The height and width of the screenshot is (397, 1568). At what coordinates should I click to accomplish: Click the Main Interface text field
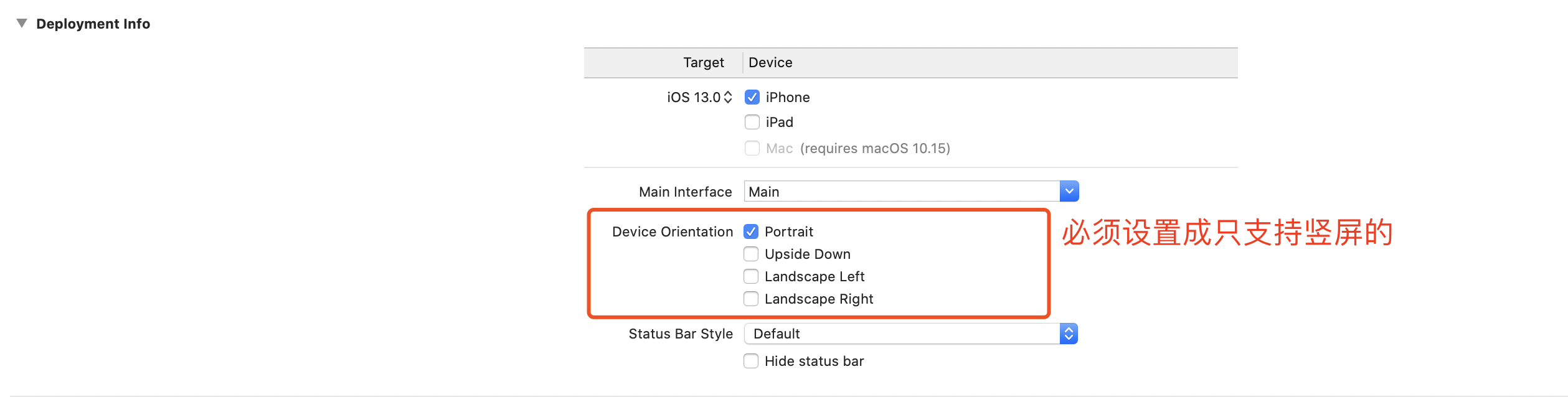[901, 192]
